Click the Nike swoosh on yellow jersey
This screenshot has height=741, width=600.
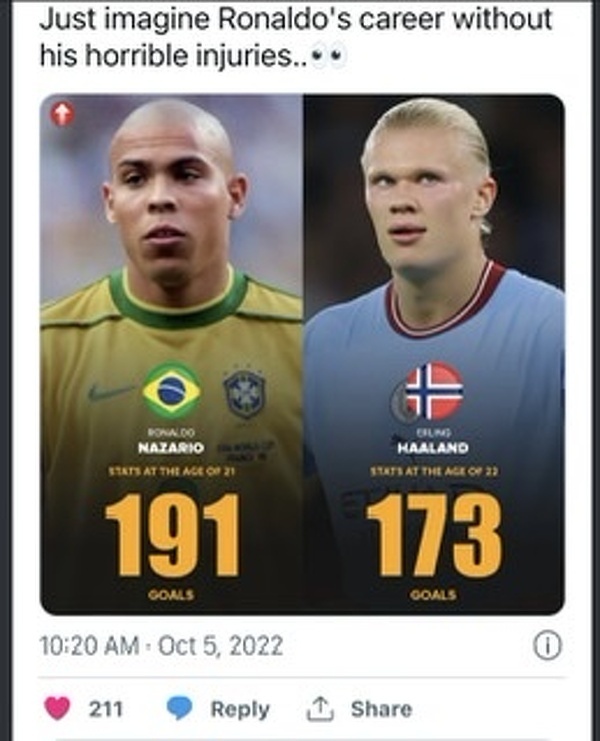(108, 391)
